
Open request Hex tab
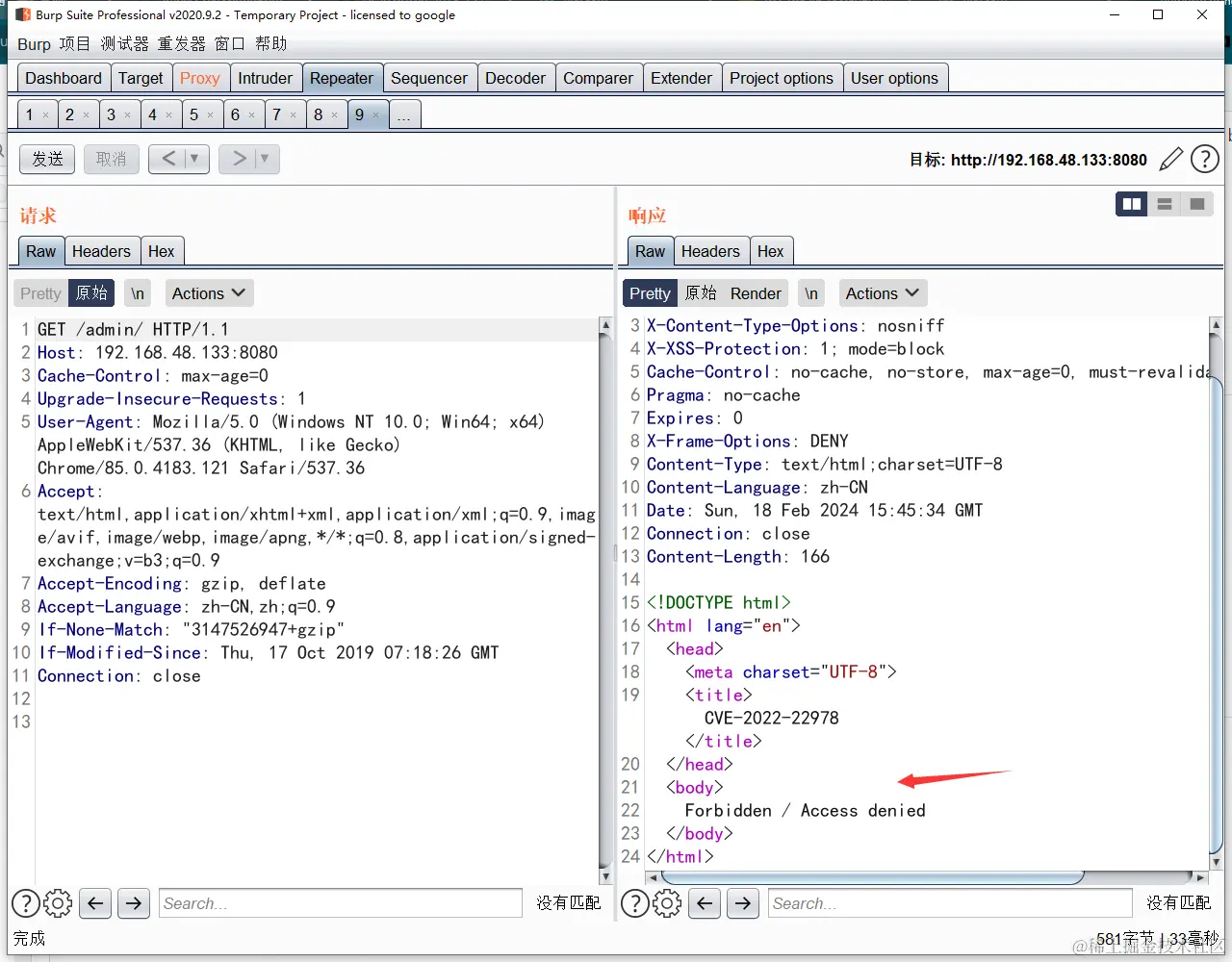[161, 251]
